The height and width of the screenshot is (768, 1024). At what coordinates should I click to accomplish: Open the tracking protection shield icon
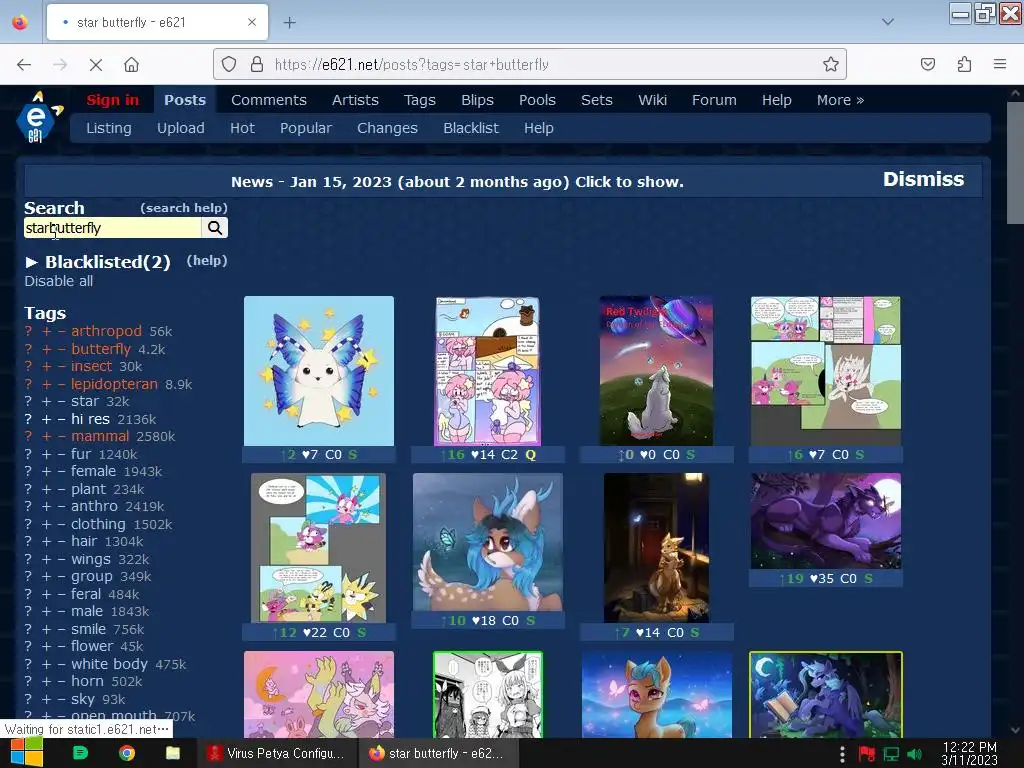click(x=229, y=64)
